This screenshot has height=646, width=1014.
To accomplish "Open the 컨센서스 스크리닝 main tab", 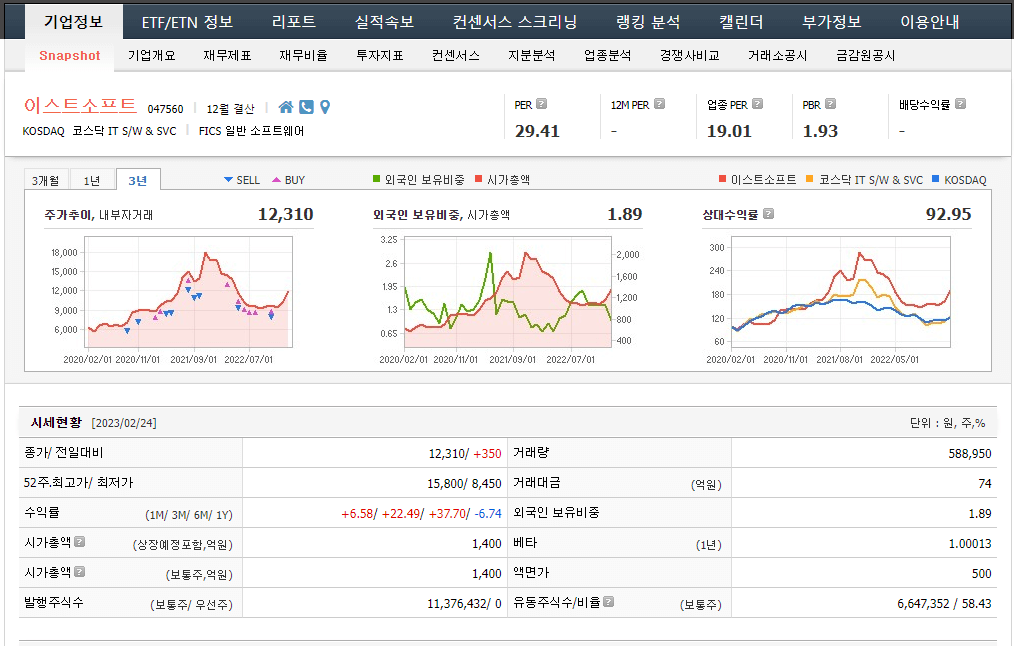I will (x=515, y=22).
